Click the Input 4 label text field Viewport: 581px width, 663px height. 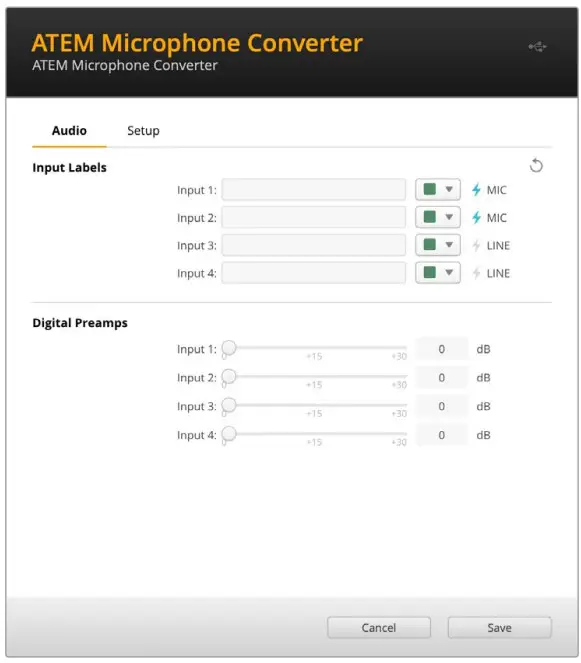point(314,273)
